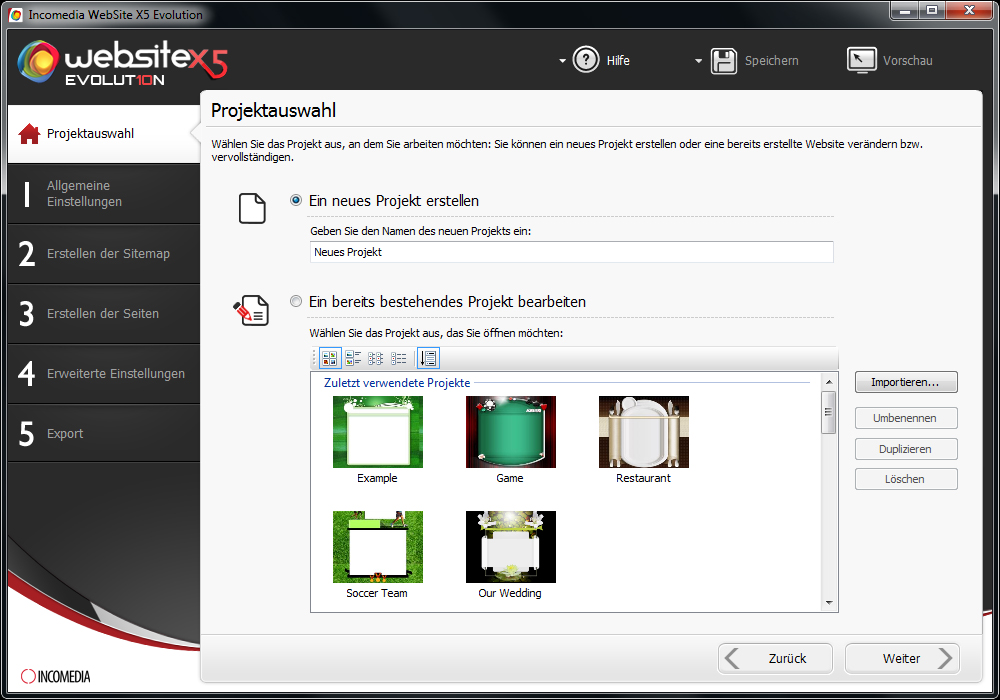Switch to the list view of projects

(398, 358)
